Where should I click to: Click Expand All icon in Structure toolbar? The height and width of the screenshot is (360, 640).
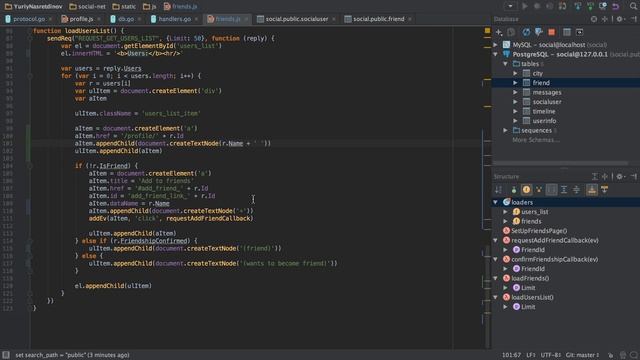(564, 189)
